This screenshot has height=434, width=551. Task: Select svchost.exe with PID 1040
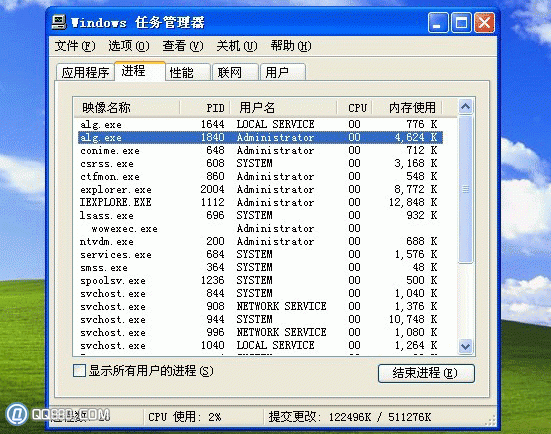coord(260,345)
